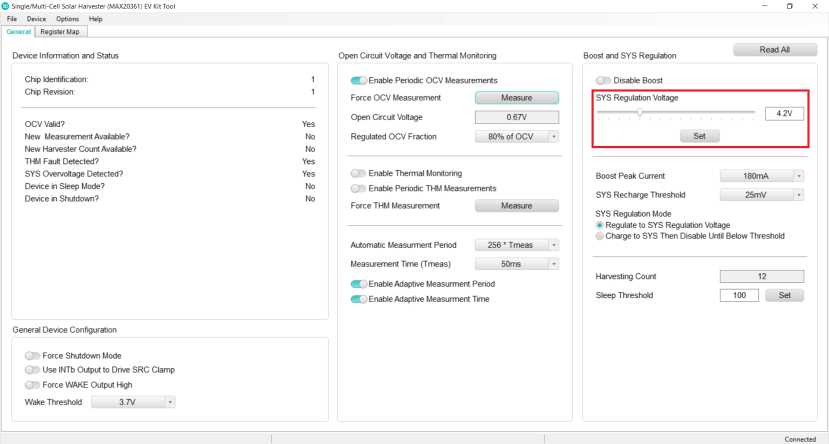Click Set next to Sleep Threshold
The height and width of the screenshot is (444, 829).
click(x=785, y=295)
